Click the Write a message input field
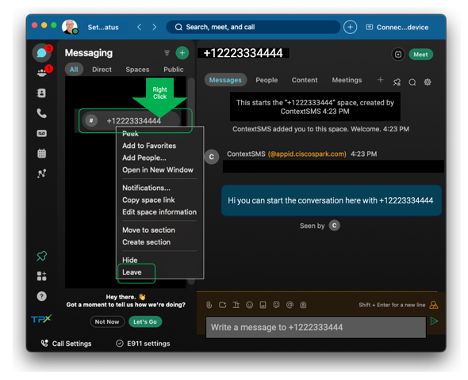The image size is (468, 380). point(316,327)
